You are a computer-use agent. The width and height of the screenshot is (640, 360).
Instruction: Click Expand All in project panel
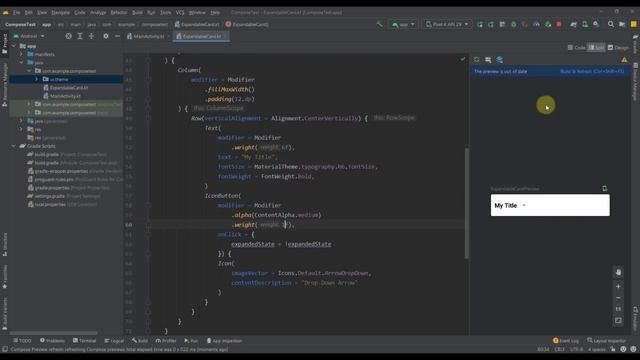(80, 36)
